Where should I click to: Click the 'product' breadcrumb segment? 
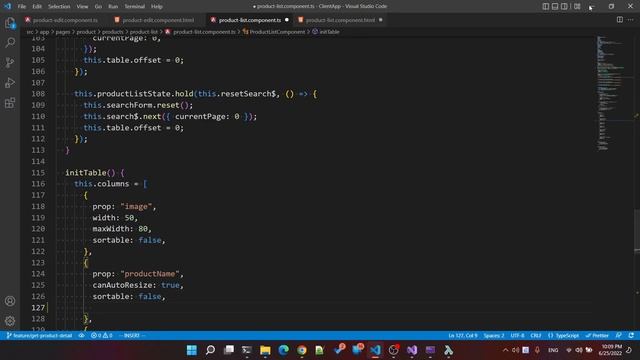86,31
